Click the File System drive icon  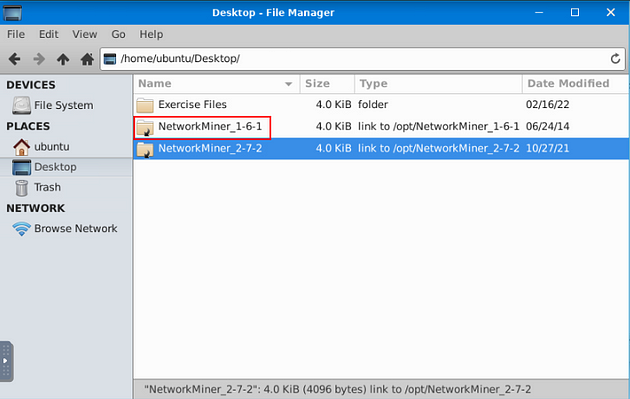[x=21, y=105]
